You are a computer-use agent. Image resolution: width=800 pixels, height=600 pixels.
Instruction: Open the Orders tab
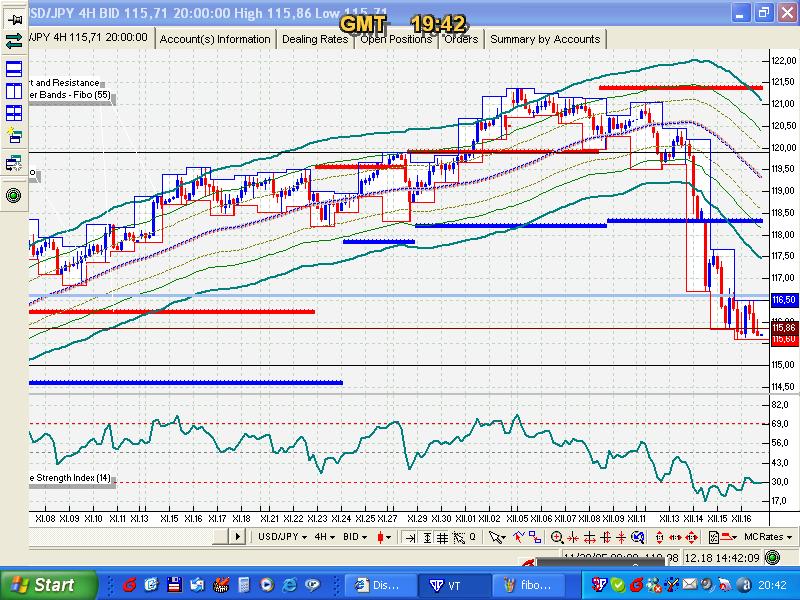click(461, 39)
